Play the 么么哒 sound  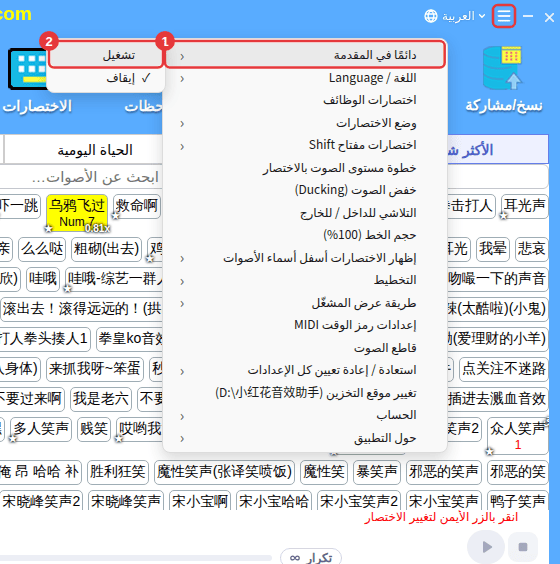pyautogui.click(x=42, y=249)
